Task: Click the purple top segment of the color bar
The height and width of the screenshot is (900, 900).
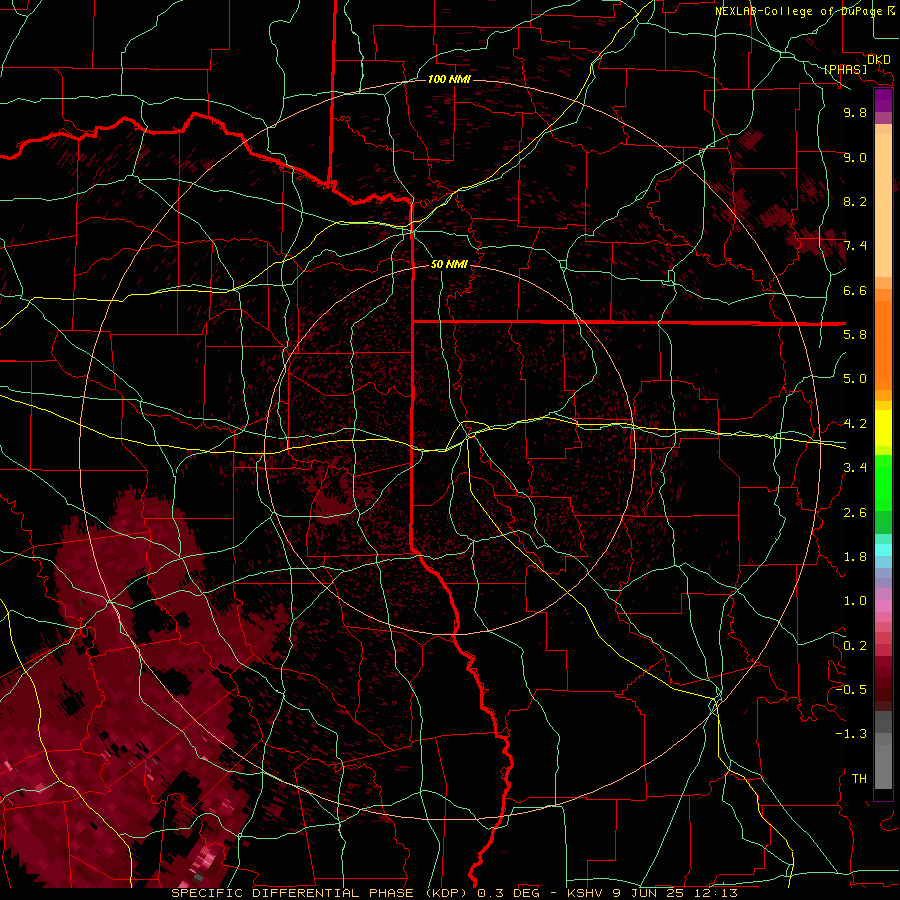Action: pos(883,100)
